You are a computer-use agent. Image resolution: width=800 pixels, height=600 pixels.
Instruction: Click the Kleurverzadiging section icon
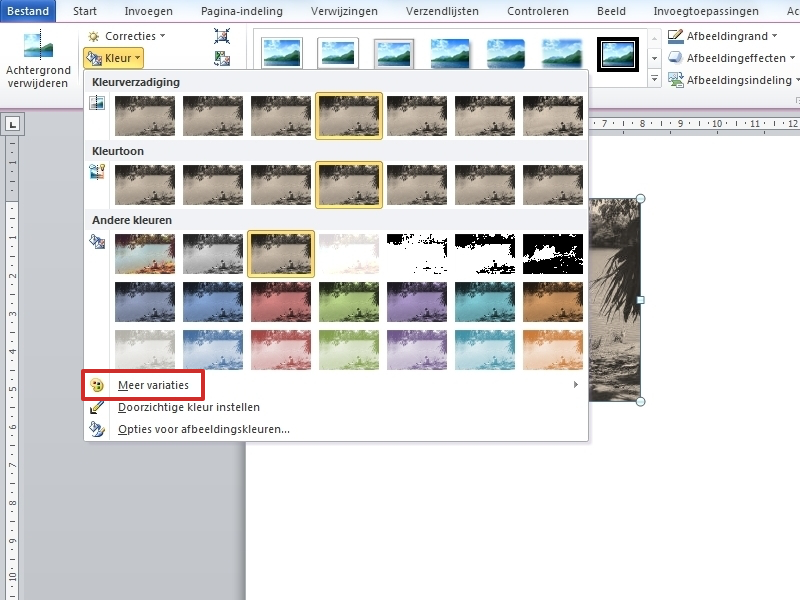[x=97, y=103]
